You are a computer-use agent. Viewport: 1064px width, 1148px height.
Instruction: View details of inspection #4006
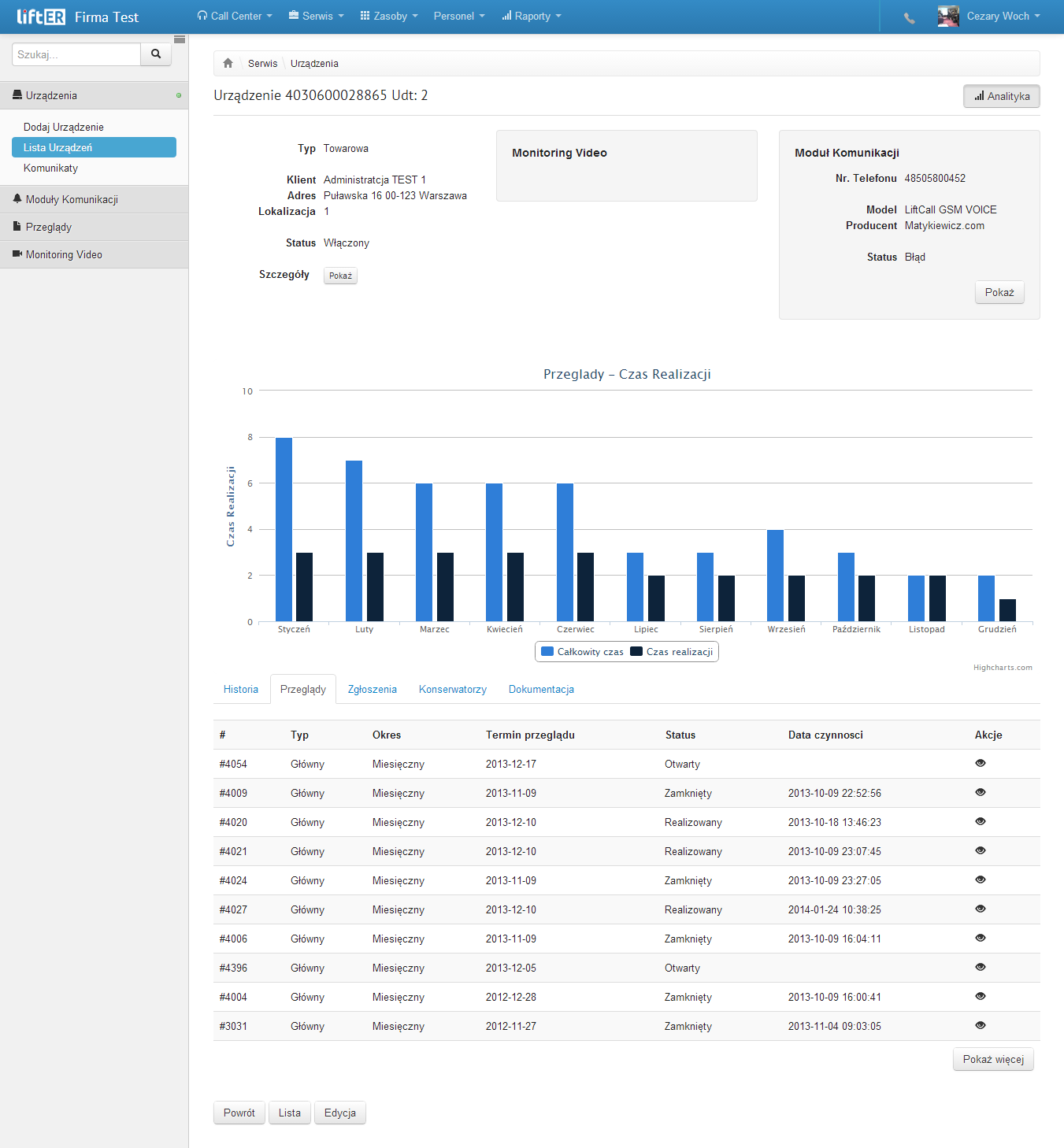tap(981, 938)
